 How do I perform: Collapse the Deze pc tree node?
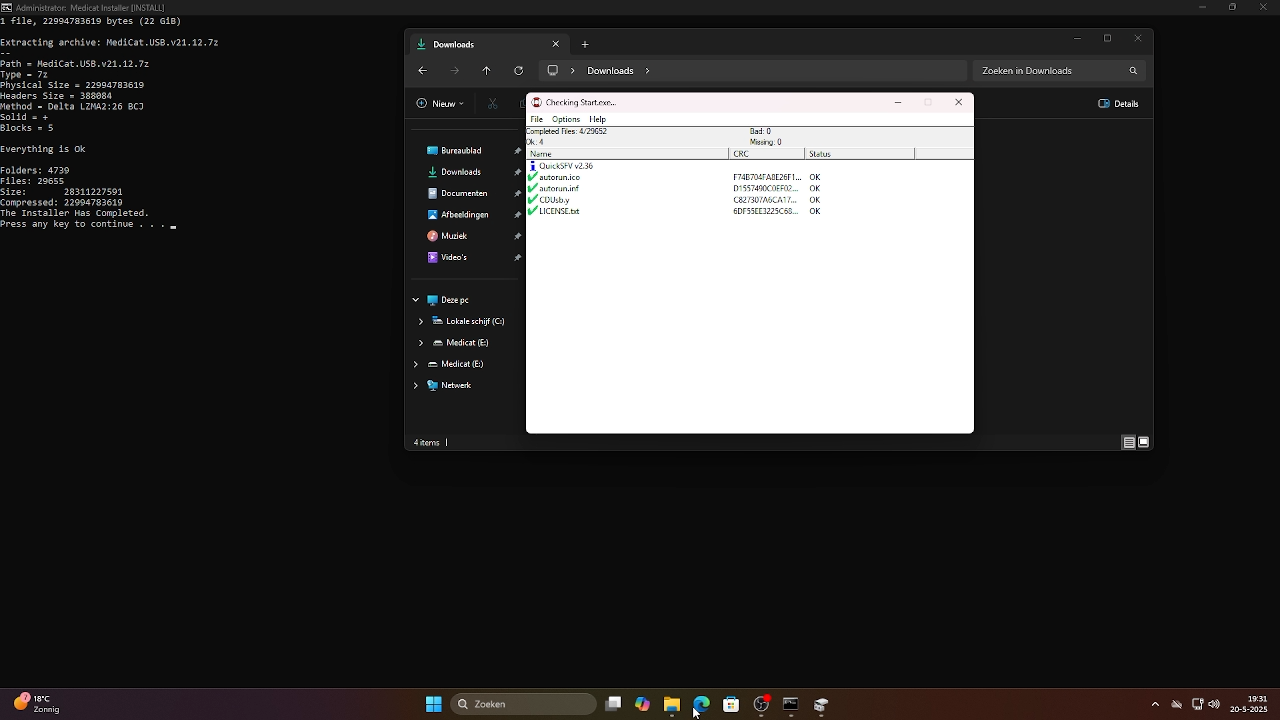click(416, 300)
